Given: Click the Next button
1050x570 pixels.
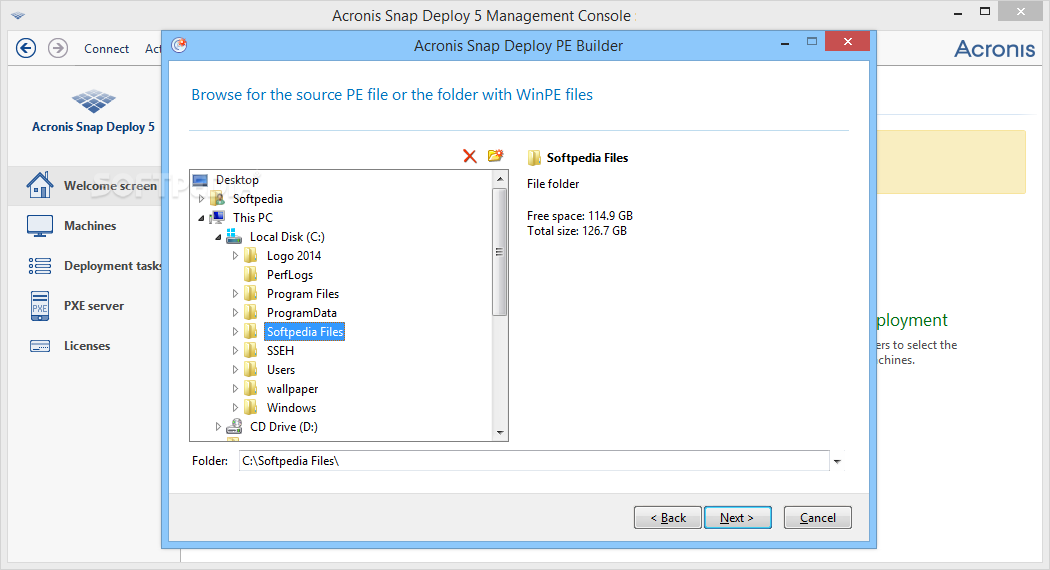Looking at the screenshot, I should 737,518.
